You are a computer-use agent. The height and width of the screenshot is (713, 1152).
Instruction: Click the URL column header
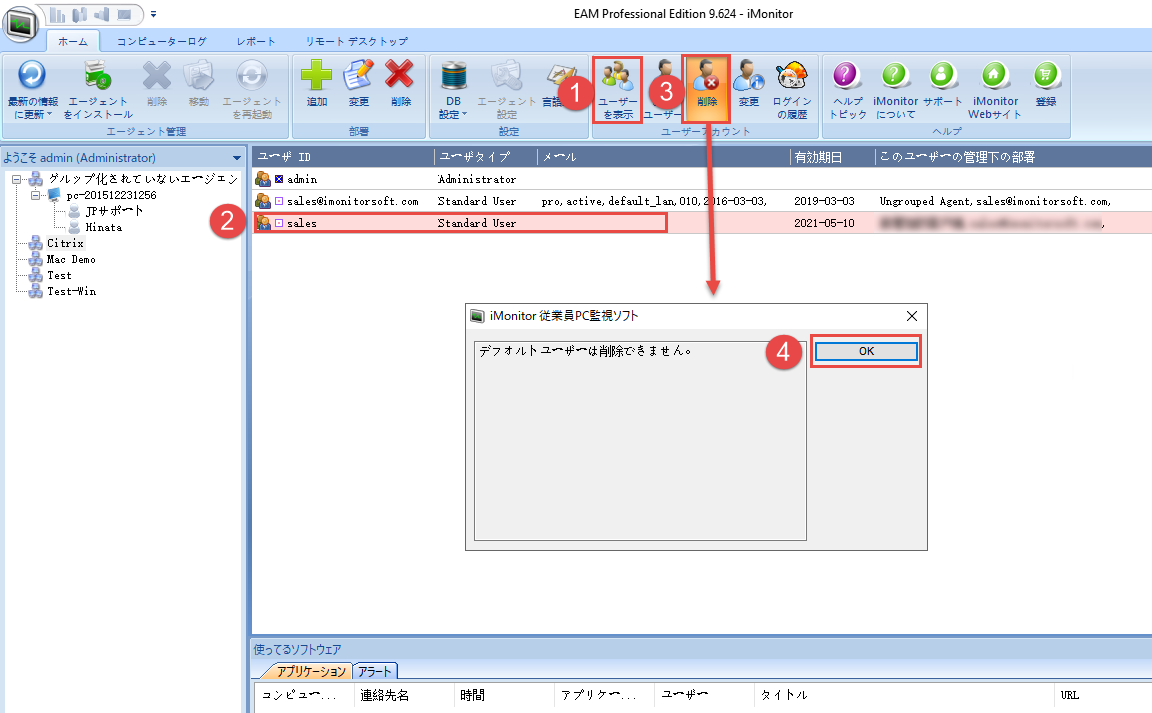[x=1104, y=695]
